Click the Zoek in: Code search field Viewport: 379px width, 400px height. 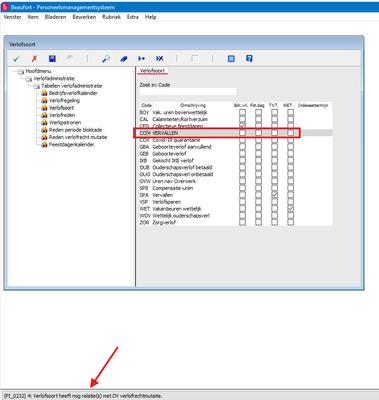pos(188,91)
